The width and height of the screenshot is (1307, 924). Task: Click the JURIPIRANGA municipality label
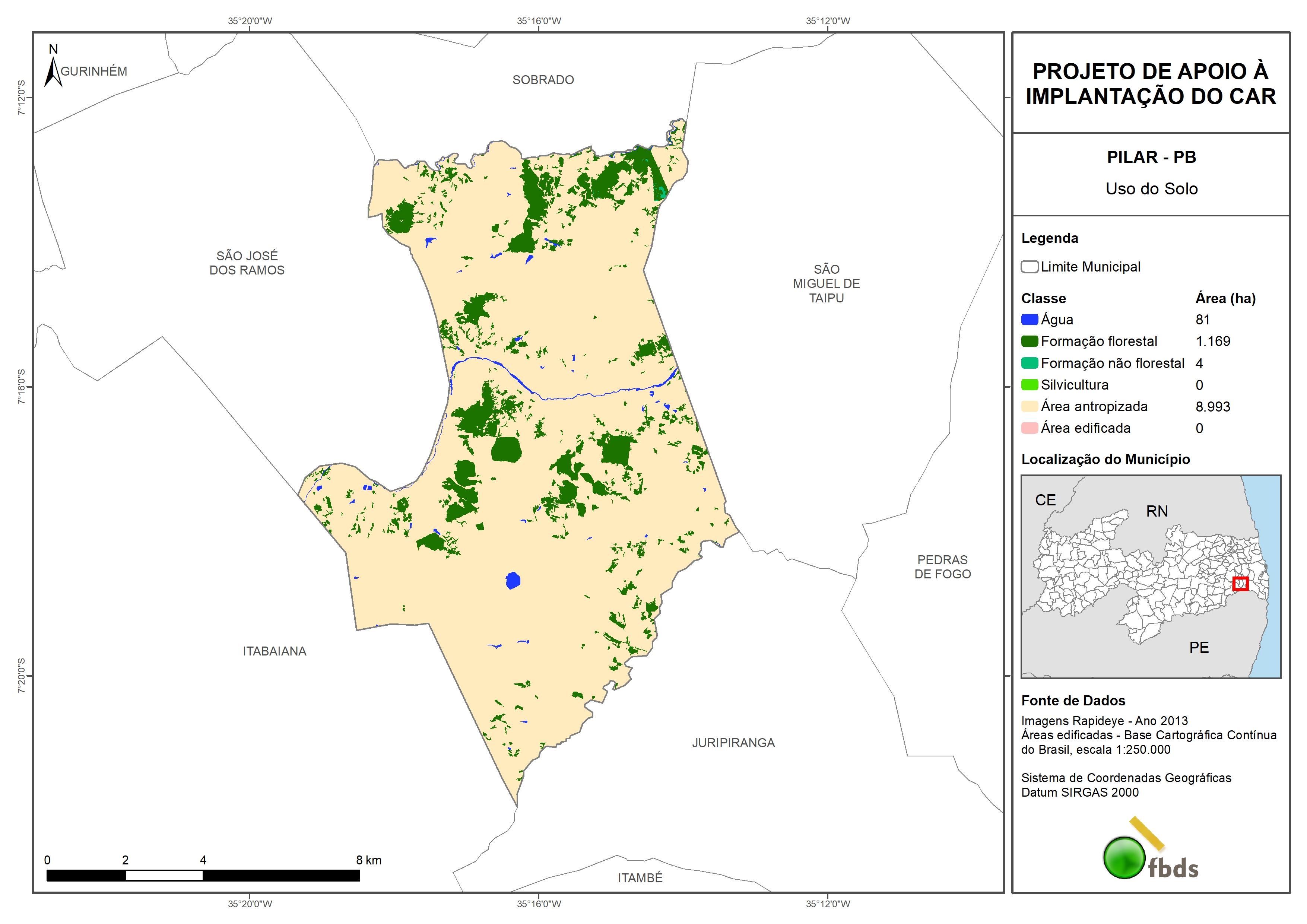coord(733,743)
